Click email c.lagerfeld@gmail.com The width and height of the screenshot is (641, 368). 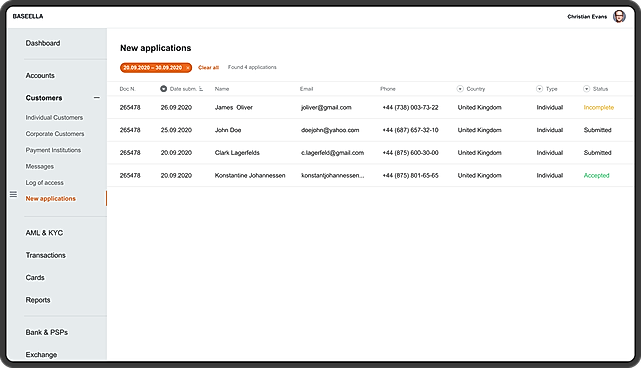point(332,153)
